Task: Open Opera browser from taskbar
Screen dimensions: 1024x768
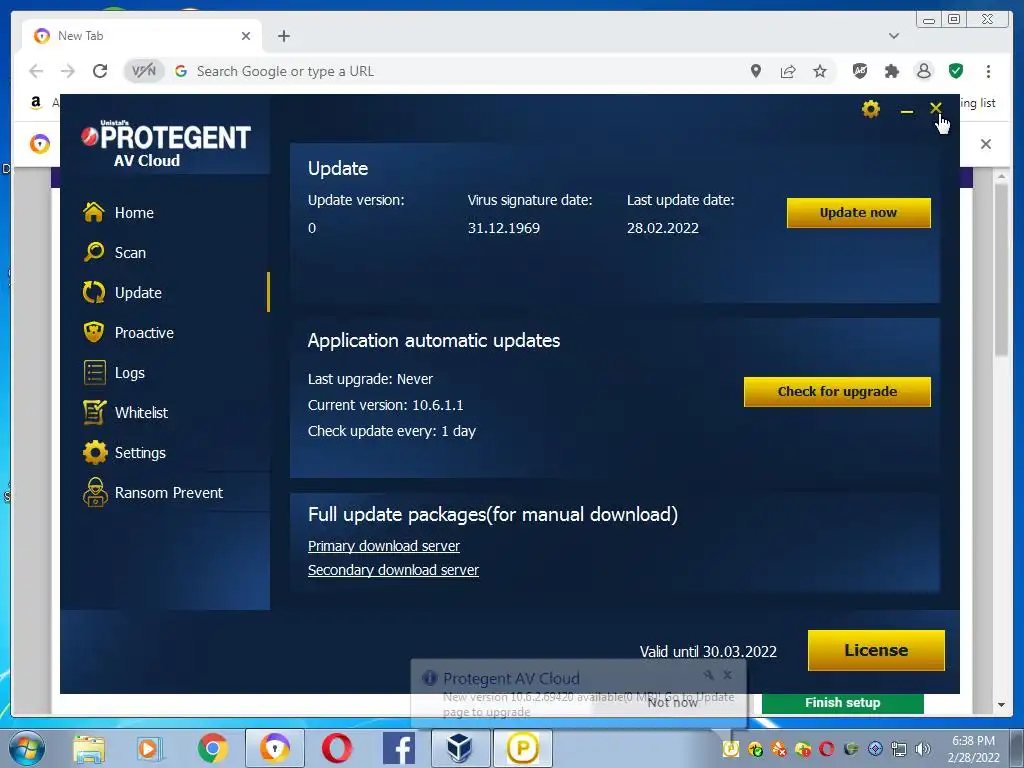Action: pyautogui.click(x=336, y=748)
